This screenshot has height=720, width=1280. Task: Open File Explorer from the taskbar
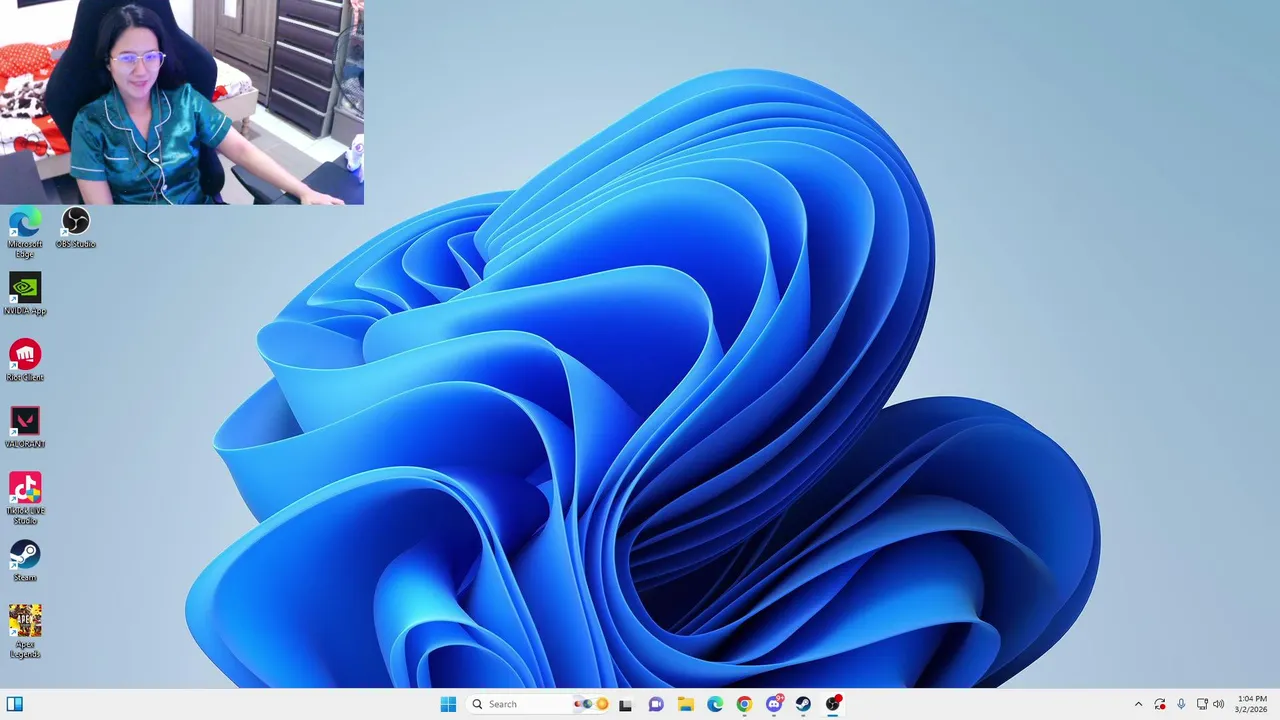coord(686,704)
